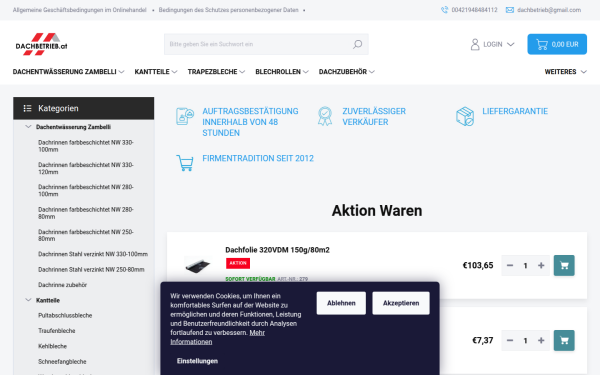Select Kehlbleche category
Image resolution: width=600 pixels, height=375 pixels.
[x=52, y=346]
